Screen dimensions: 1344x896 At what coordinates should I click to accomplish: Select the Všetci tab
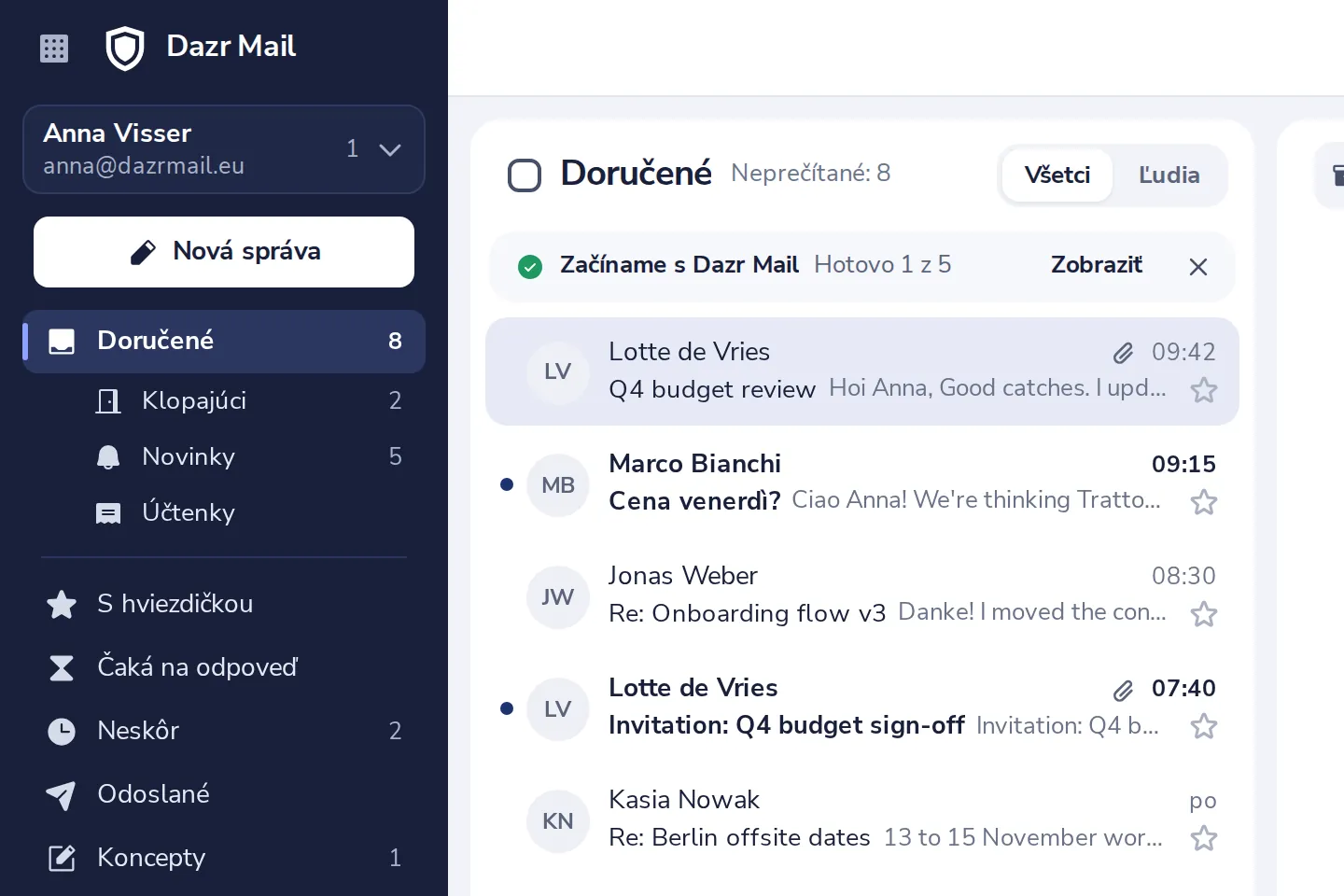click(1057, 175)
